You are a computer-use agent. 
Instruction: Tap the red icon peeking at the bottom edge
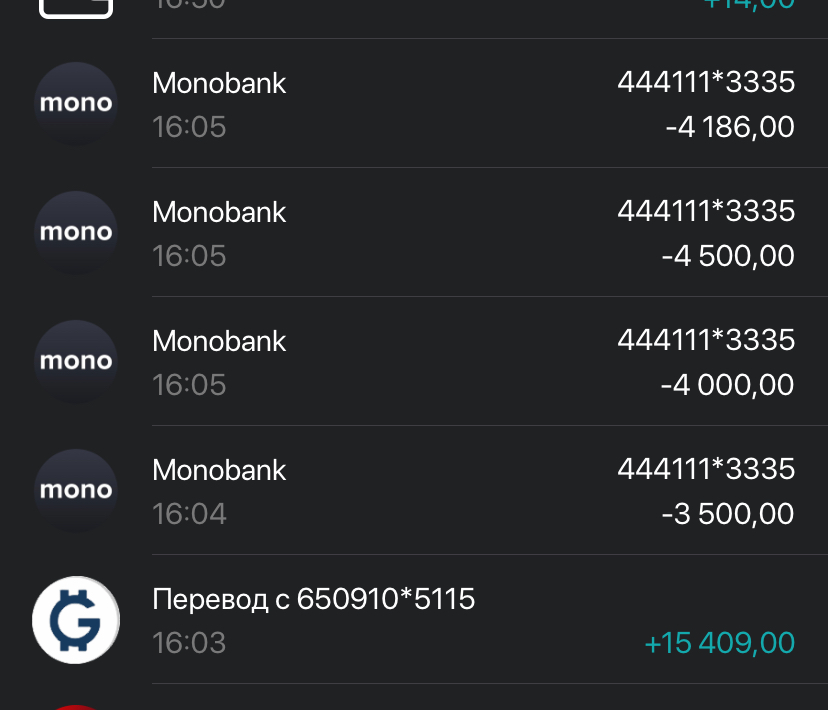pyautogui.click(x=76, y=706)
